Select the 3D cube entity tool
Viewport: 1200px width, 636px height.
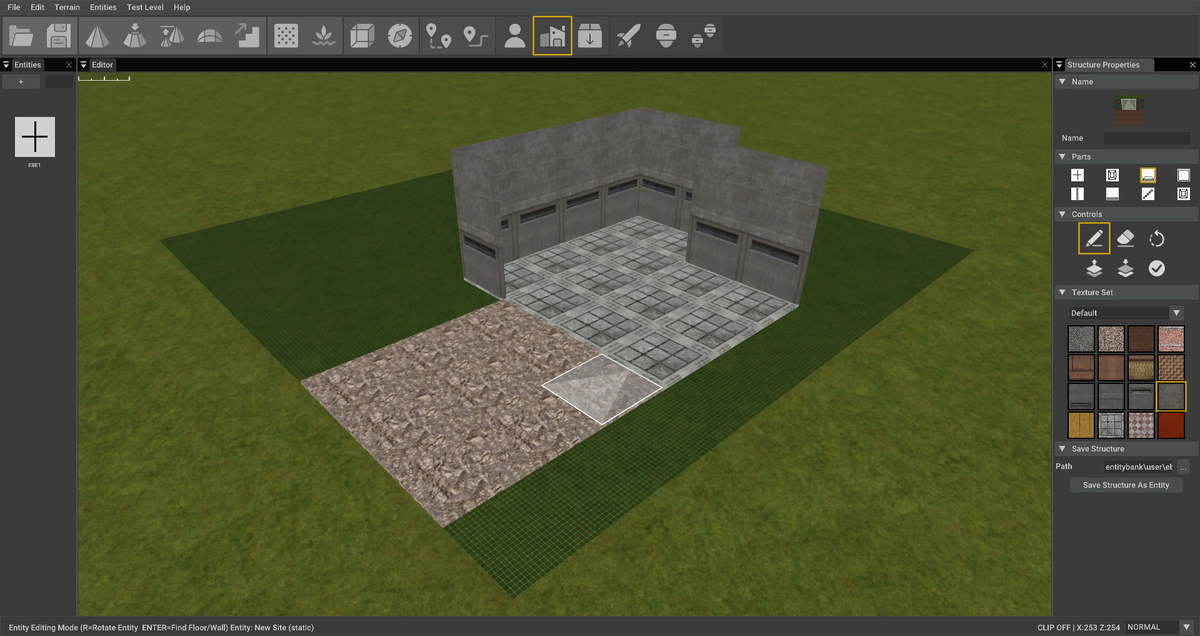362,36
